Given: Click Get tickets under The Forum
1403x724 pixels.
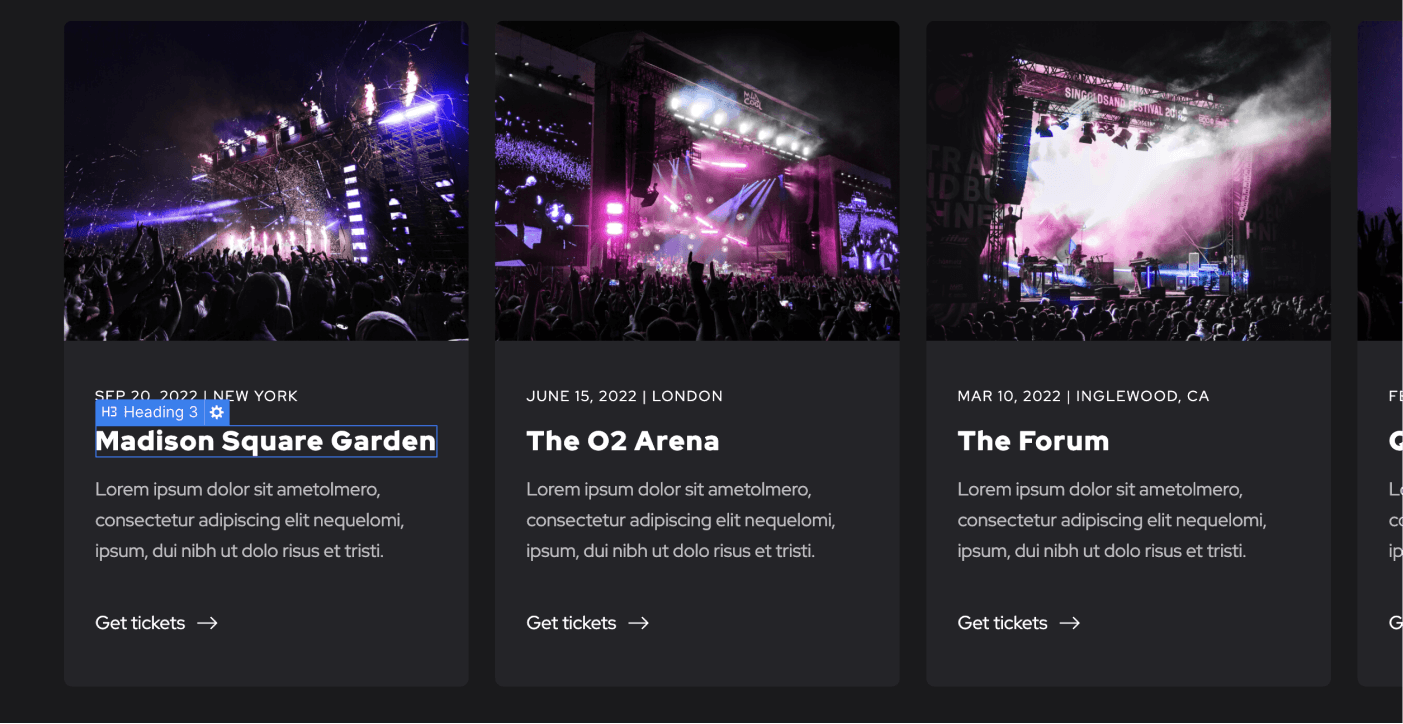Looking at the screenshot, I should [x=1002, y=622].
